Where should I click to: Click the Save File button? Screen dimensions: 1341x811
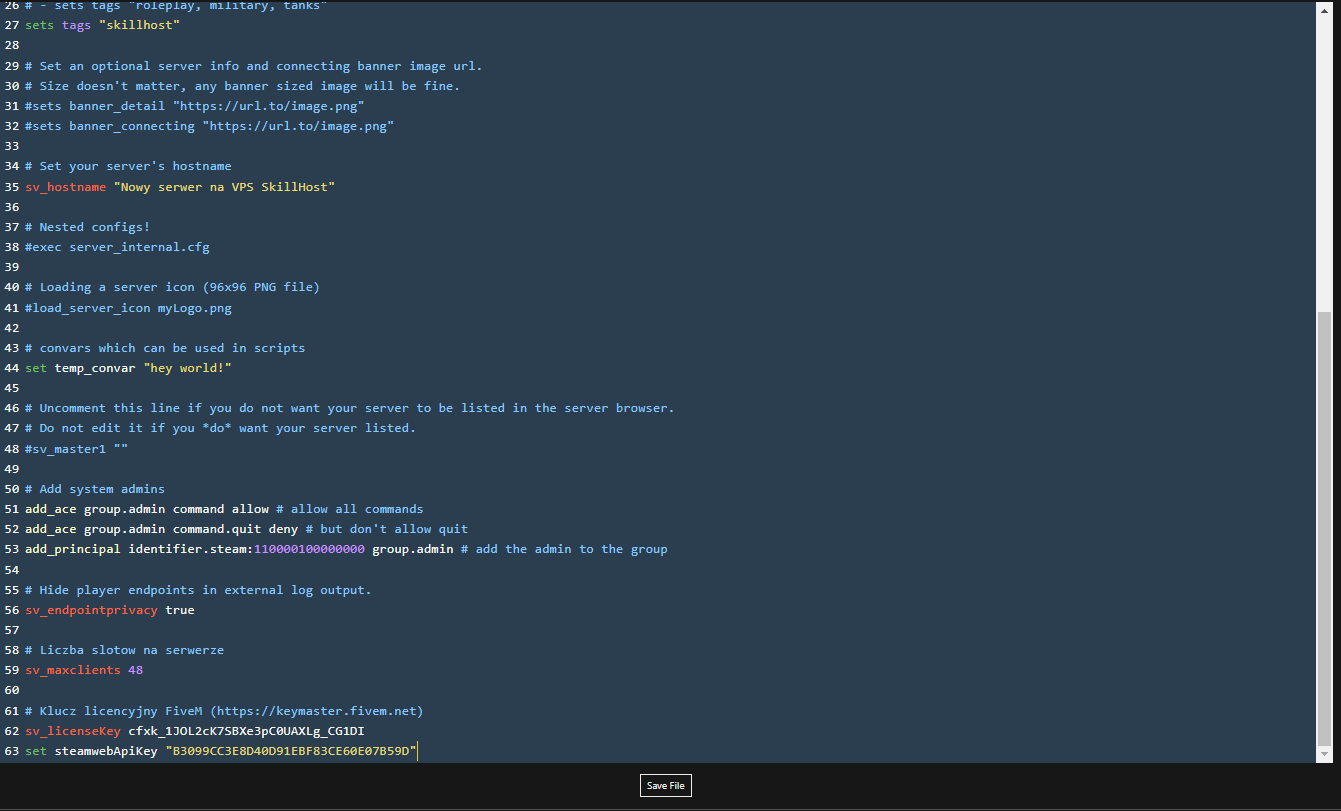[665, 785]
